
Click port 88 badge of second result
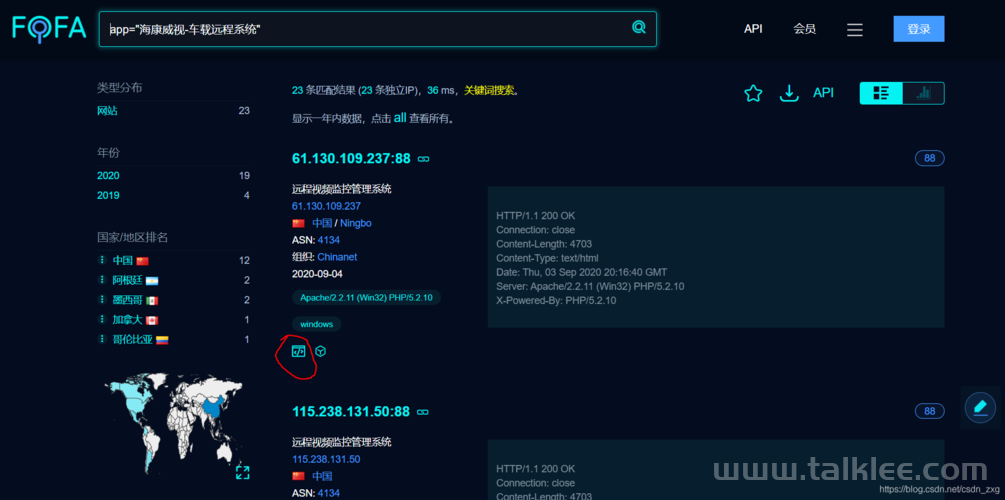point(929,411)
